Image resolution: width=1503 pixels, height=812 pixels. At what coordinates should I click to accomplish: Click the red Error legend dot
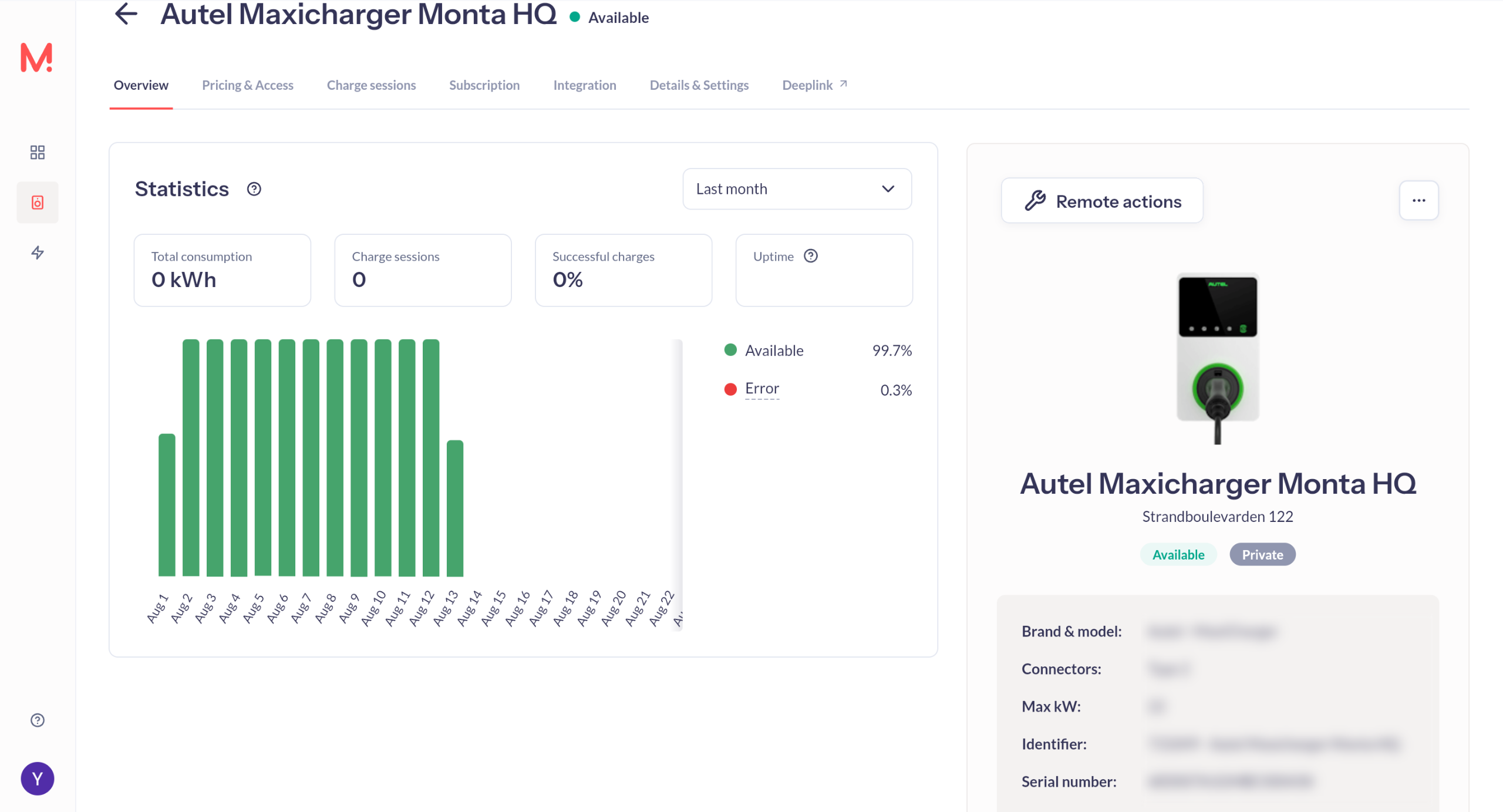point(730,389)
